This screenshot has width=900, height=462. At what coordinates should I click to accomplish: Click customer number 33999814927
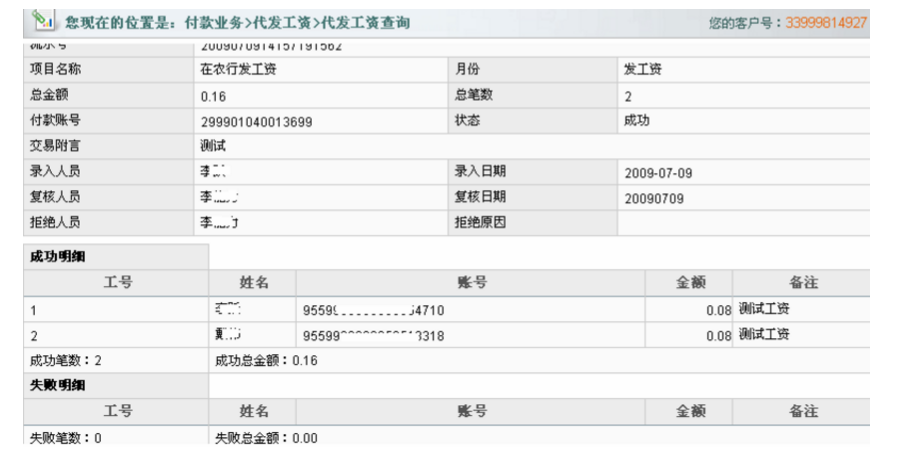click(x=825, y=22)
